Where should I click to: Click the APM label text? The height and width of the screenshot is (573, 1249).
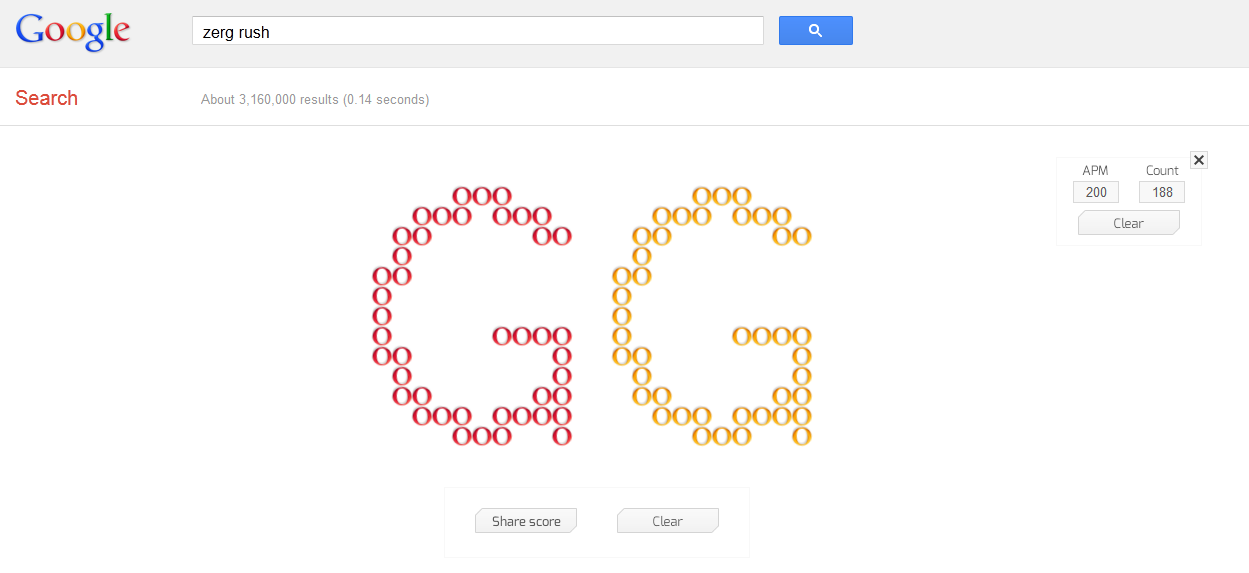(x=1096, y=171)
